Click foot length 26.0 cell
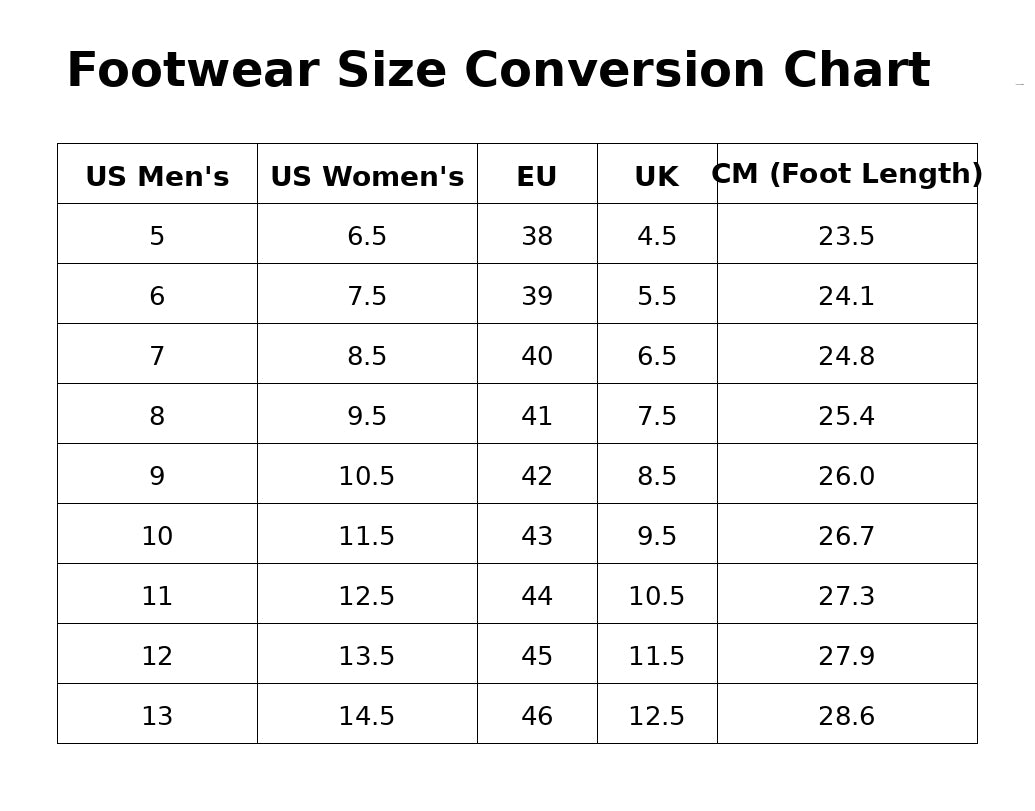The image size is (1035, 811). (847, 474)
